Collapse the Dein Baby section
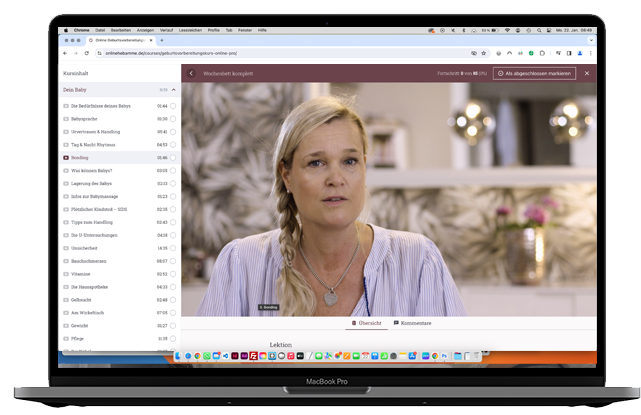Viewport: 641px width, 415px height. 175,90
